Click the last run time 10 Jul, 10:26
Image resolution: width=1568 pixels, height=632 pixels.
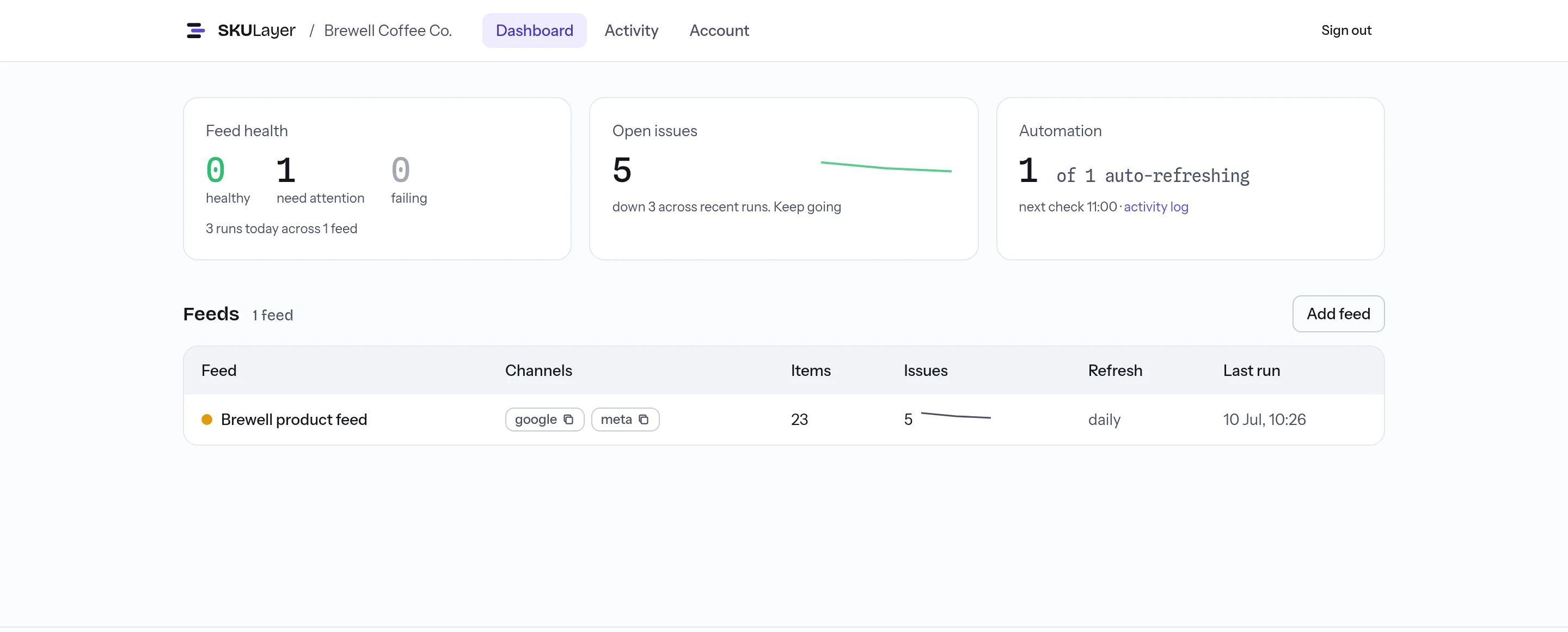pyautogui.click(x=1264, y=420)
